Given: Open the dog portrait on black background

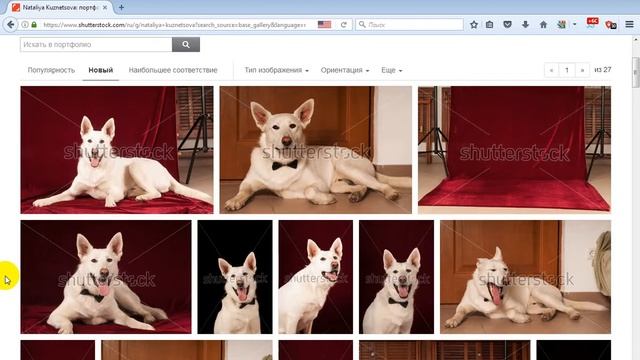Looking at the screenshot, I should point(235,277).
